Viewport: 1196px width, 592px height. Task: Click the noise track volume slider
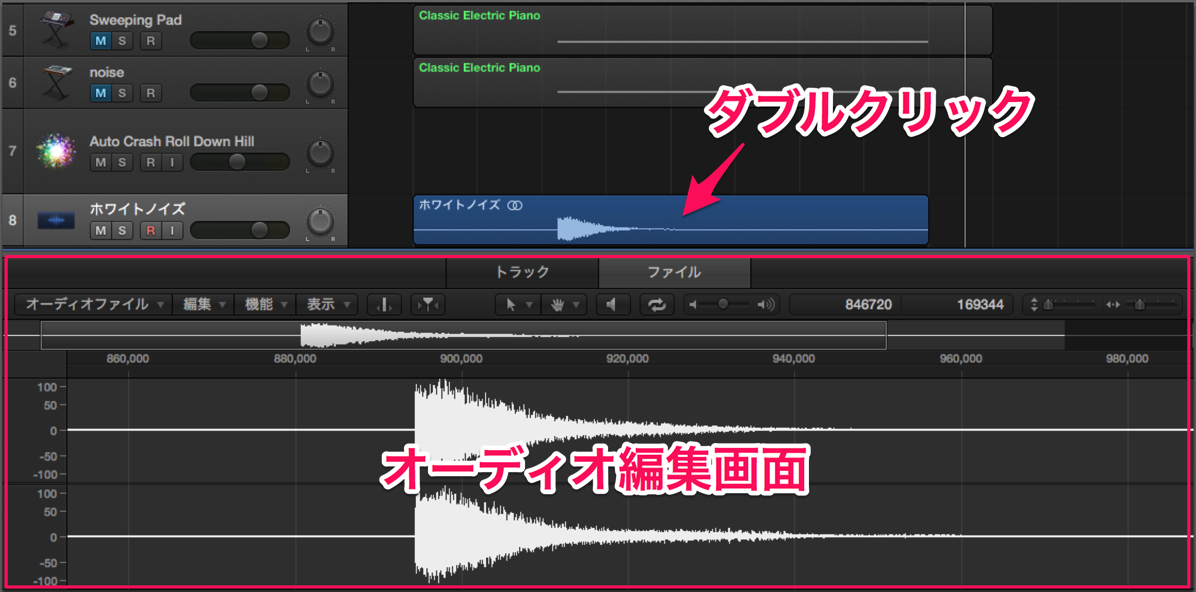[x=240, y=93]
